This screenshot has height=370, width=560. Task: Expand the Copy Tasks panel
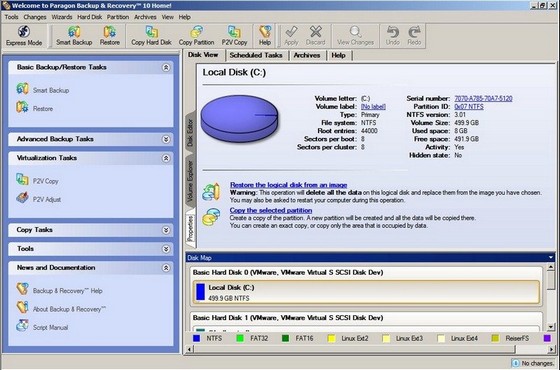pyautogui.click(x=166, y=230)
